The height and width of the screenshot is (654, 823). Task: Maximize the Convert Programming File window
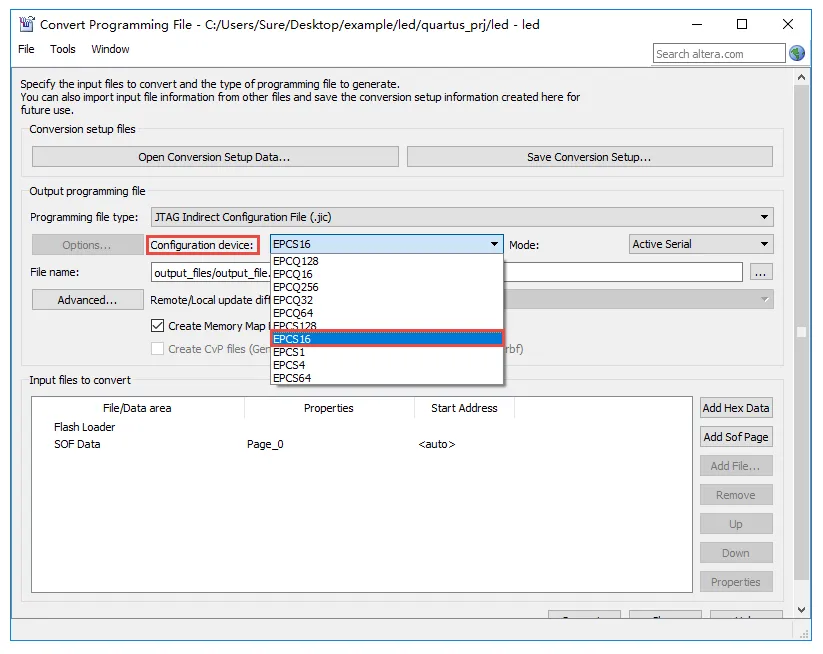[x=742, y=24]
